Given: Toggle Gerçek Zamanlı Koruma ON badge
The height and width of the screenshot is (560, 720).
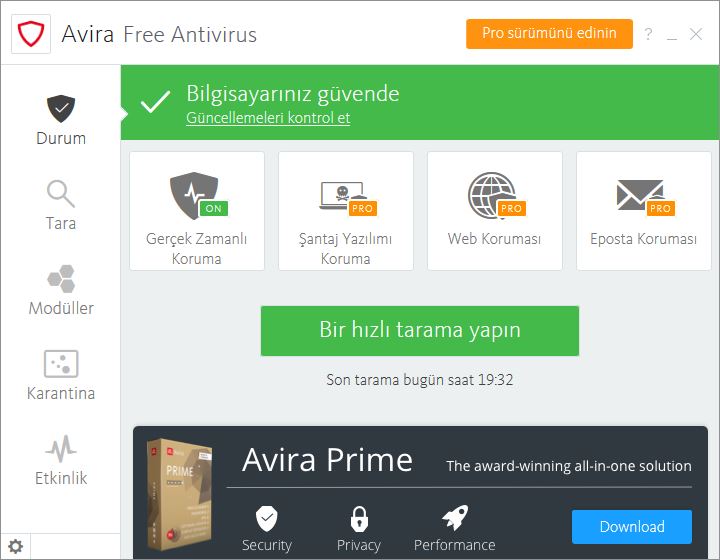Looking at the screenshot, I should 214,208.
